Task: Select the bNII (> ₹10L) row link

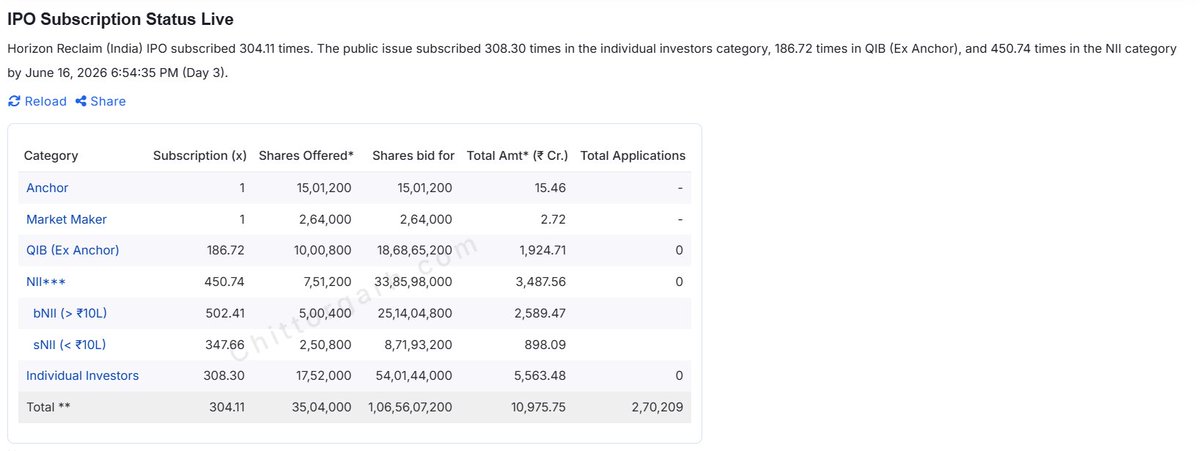Action: (70, 313)
